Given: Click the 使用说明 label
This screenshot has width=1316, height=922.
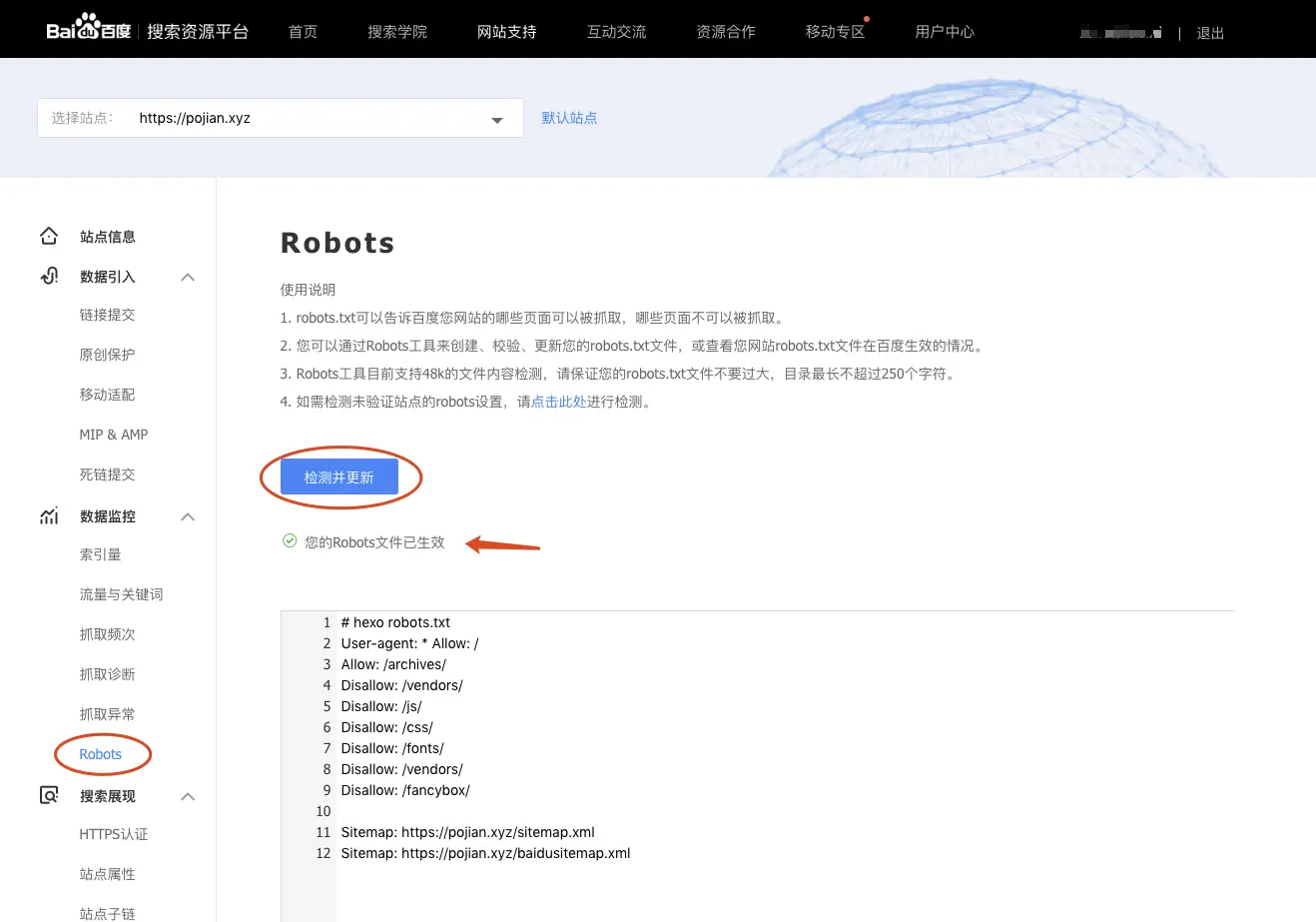Looking at the screenshot, I should tap(308, 290).
